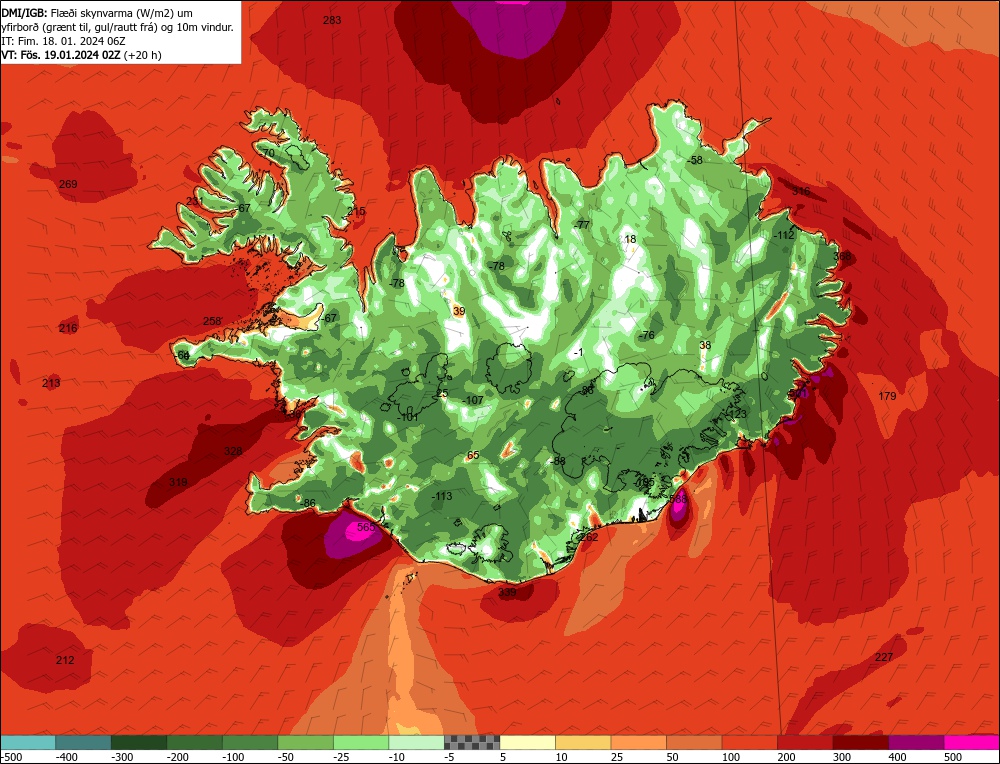Select the land value -107 in central Iceland
This screenshot has height=764, width=1000.
pos(473,400)
